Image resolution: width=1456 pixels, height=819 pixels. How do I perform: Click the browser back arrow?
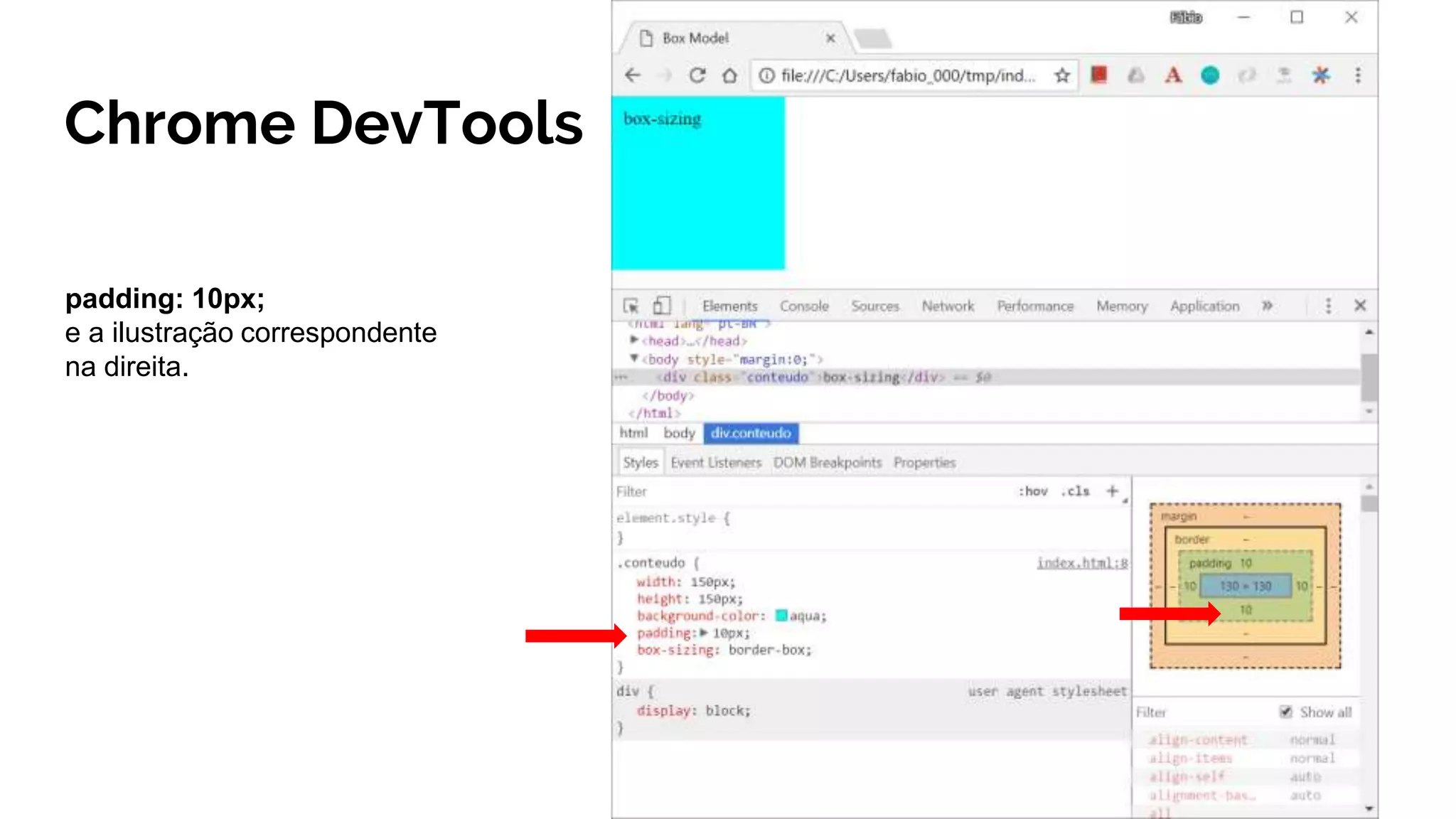coord(633,75)
